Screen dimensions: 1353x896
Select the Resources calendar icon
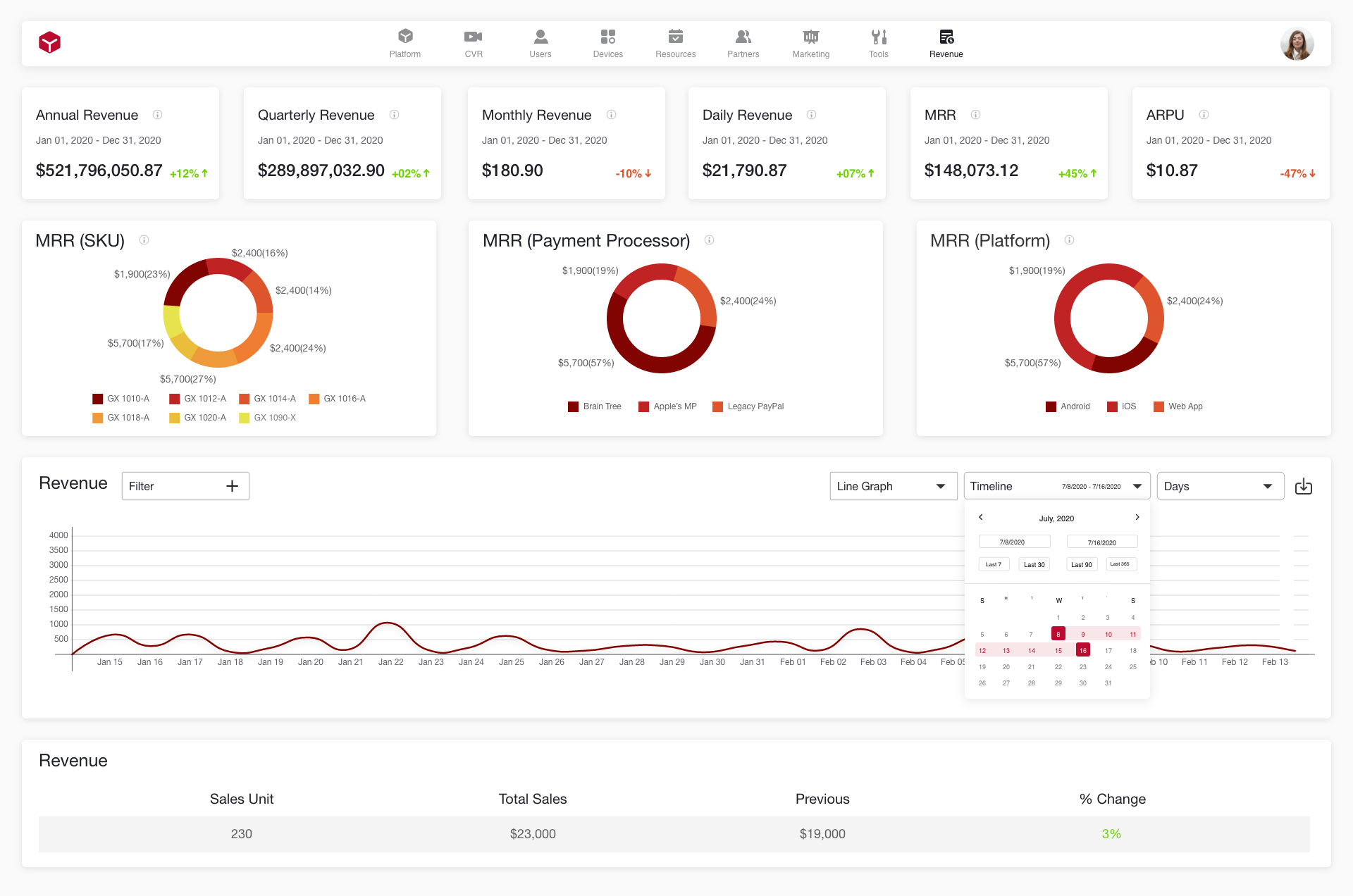point(675,37)
